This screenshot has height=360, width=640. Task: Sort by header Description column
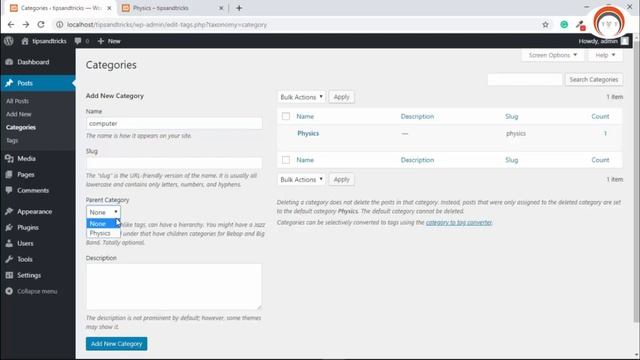coord(417,116)
